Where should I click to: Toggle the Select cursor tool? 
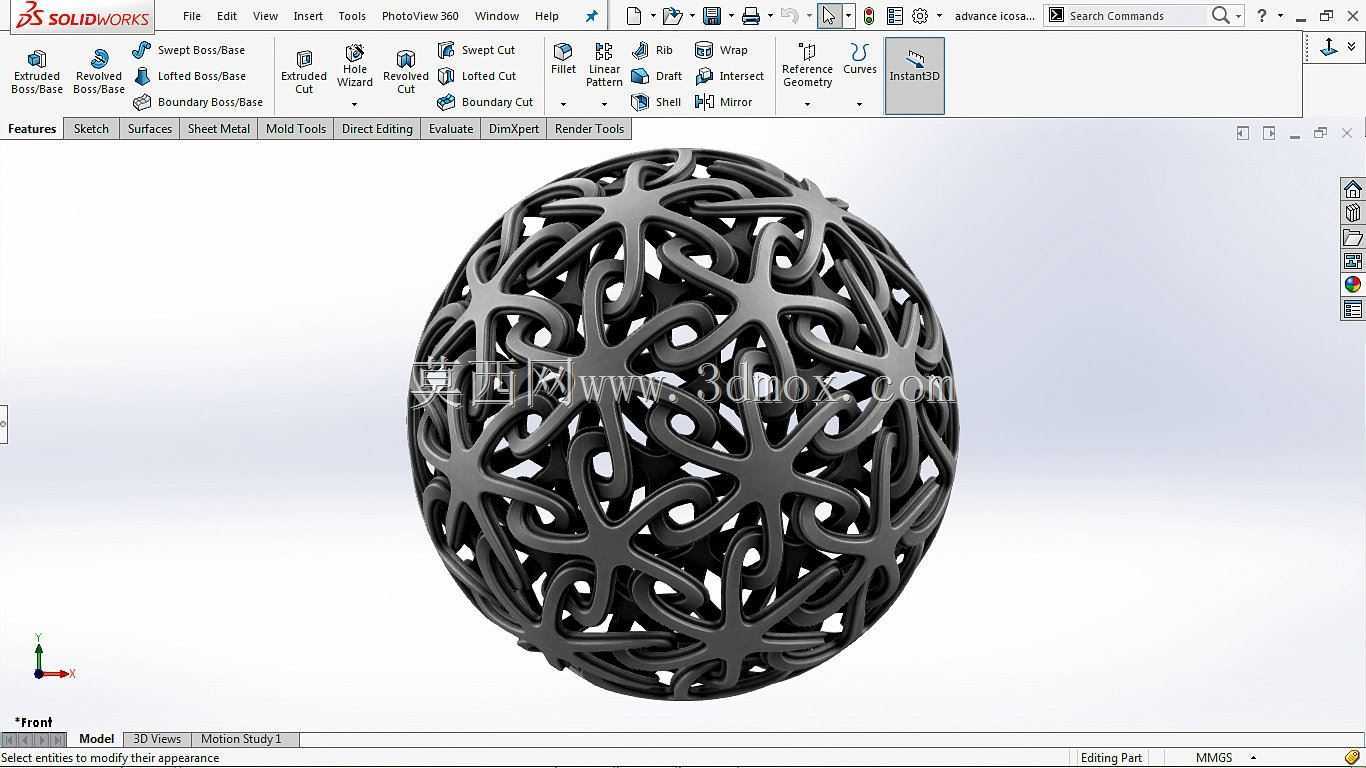coord(829,15)
